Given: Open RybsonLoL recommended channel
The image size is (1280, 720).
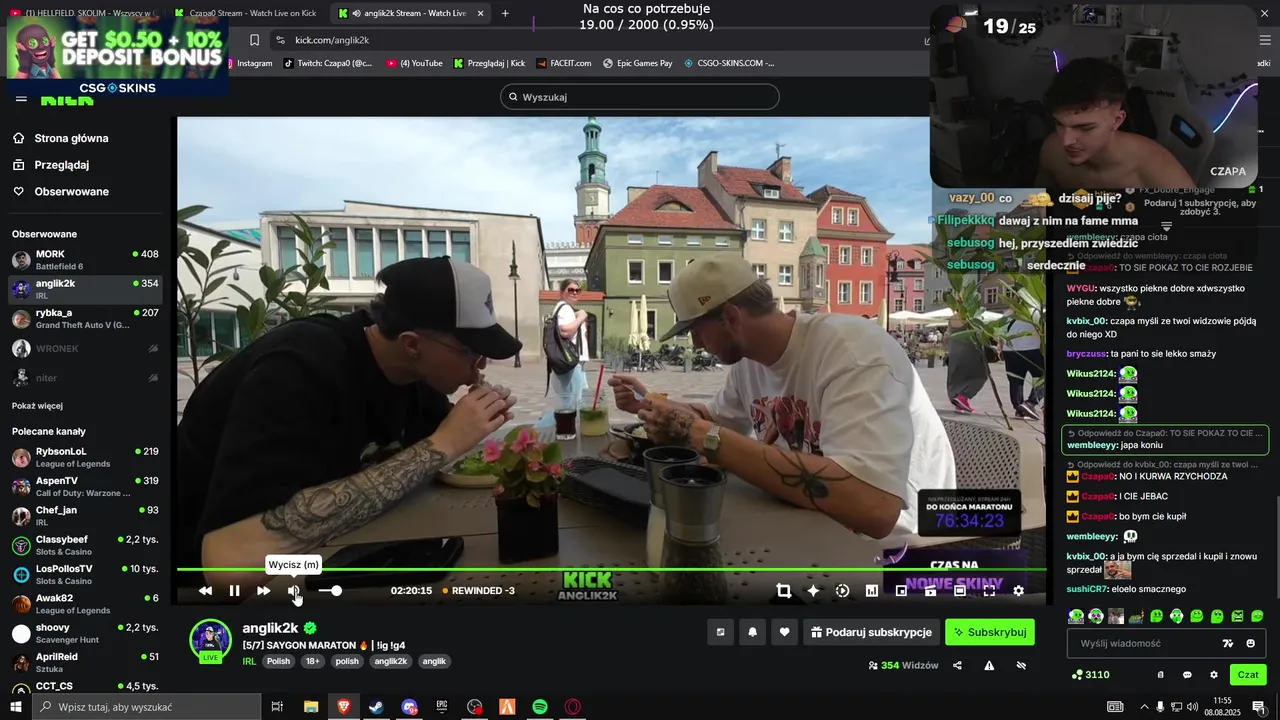Looking at the screenshot, I should pos(85,457).
